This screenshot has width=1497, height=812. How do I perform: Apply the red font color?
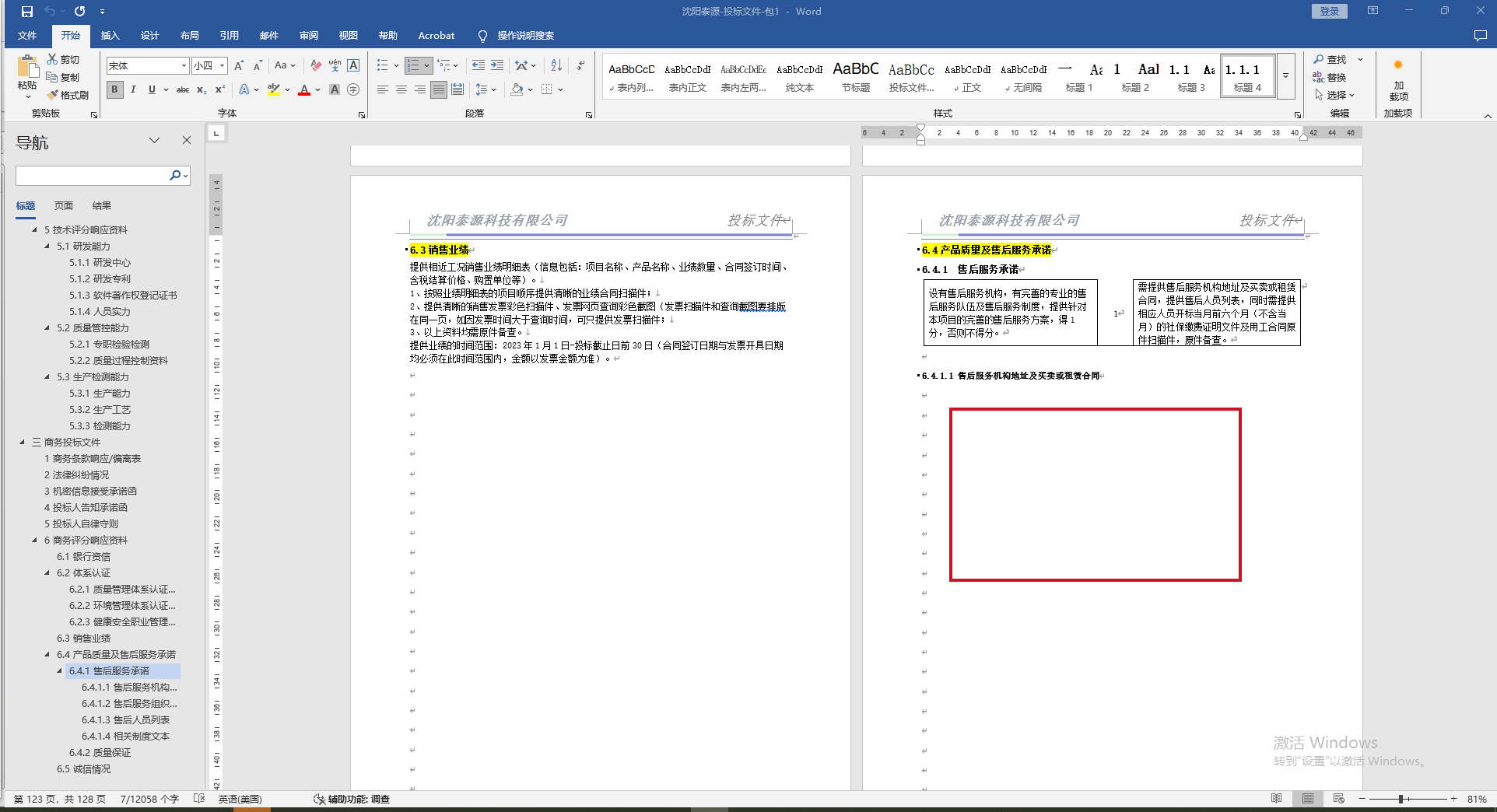click(x=304, y=89)
